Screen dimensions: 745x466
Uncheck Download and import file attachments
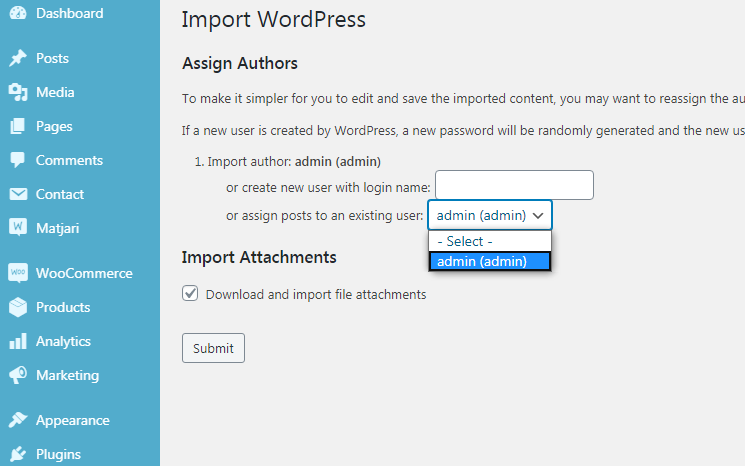click(x=190, y=293)
